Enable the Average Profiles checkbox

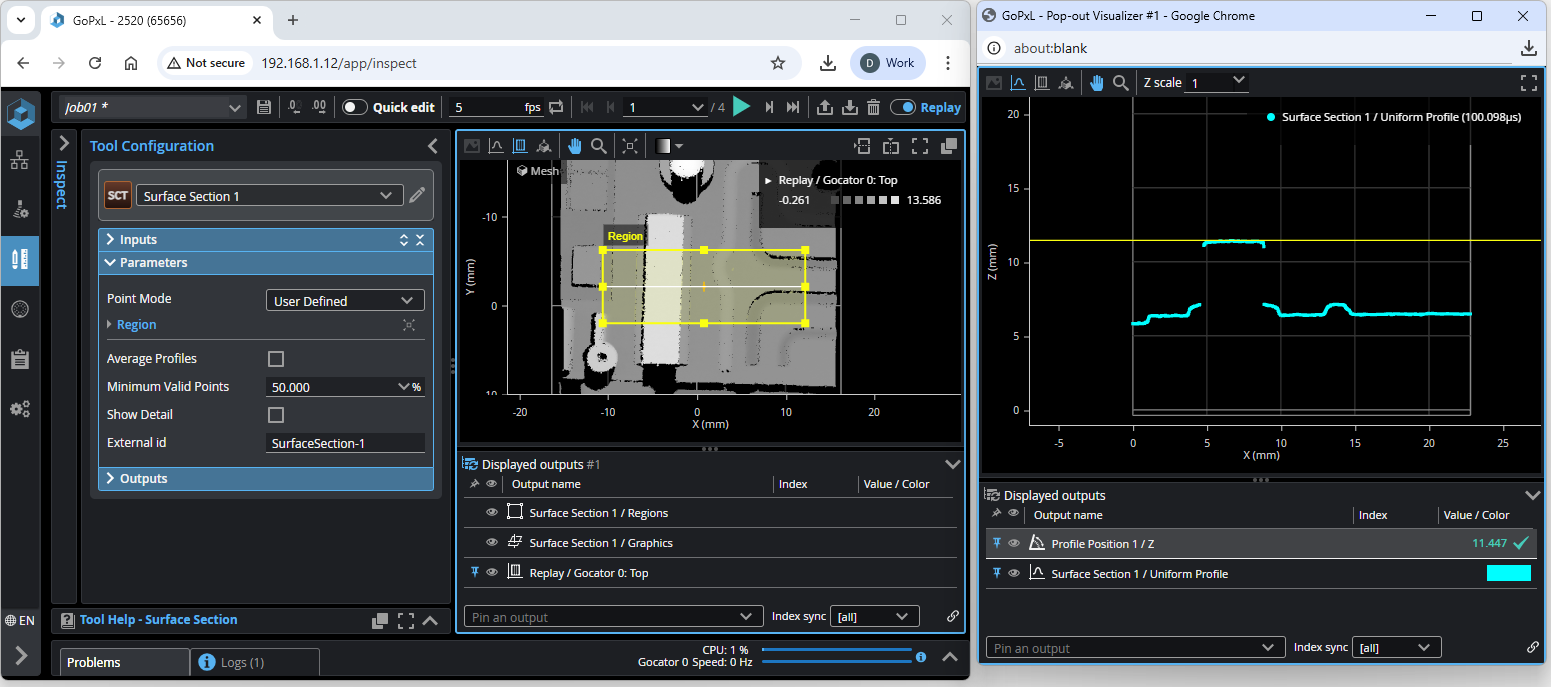point(276,359)
